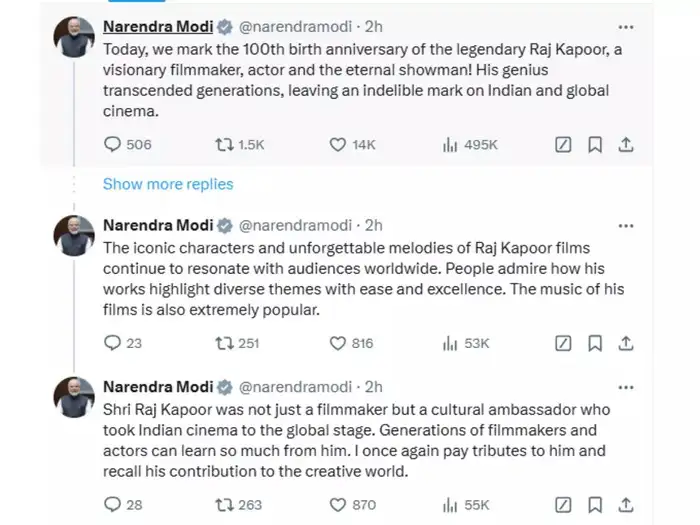
Task: Open Narendra Modi profile name on first tweet
Action: pos(157,26)
